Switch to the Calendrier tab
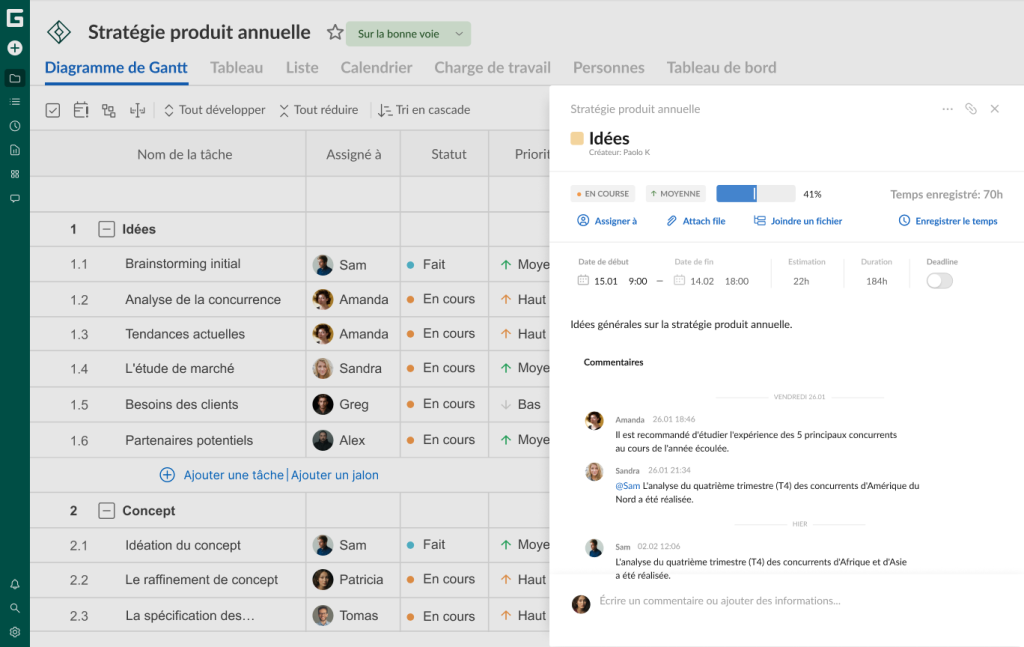 [376, 67]
